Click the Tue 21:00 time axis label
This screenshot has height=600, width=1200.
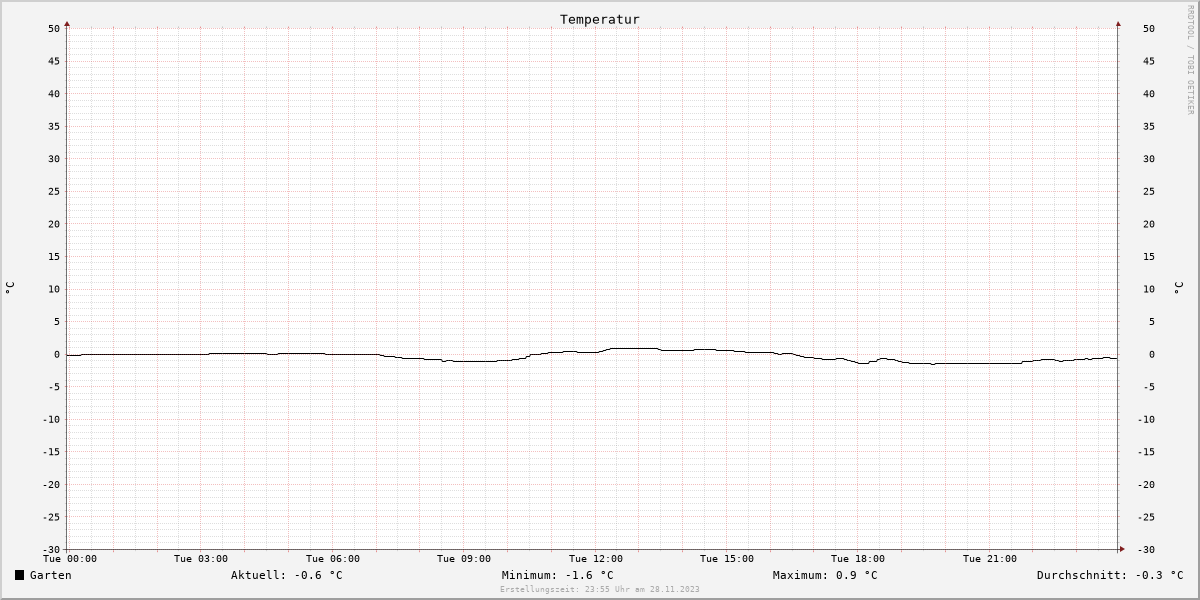[x=990, y=559]
